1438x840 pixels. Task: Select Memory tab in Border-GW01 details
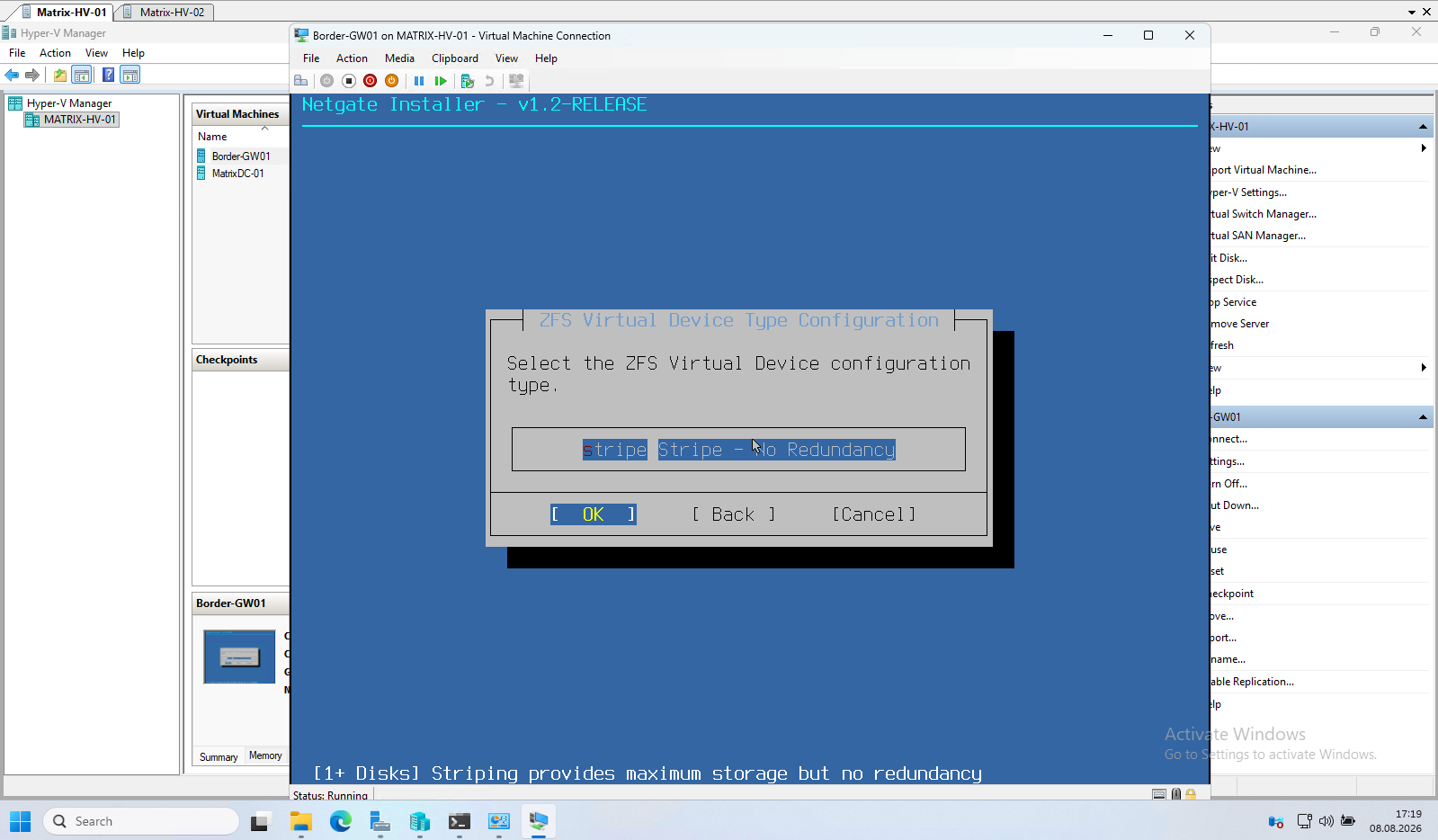pyautogui.click(x=265, y=755)
